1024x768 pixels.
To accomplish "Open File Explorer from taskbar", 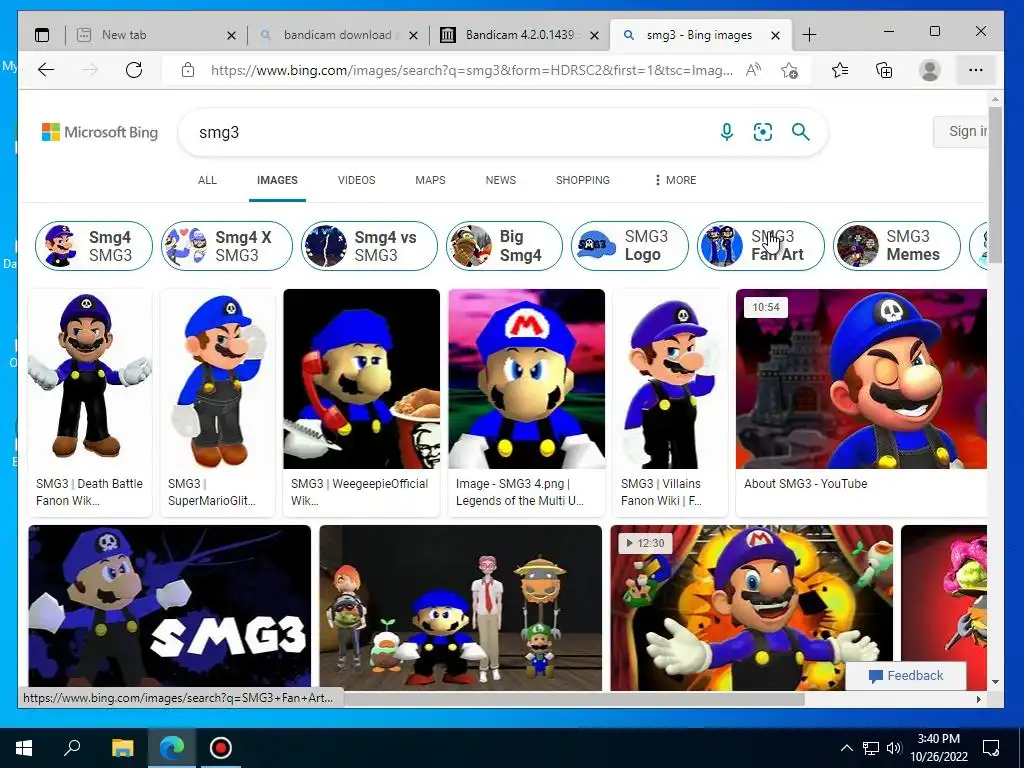I will tap(122, 748).
